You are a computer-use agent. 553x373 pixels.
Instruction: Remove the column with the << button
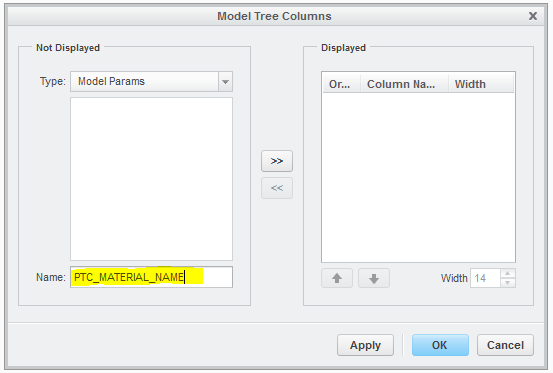point(277,188)
